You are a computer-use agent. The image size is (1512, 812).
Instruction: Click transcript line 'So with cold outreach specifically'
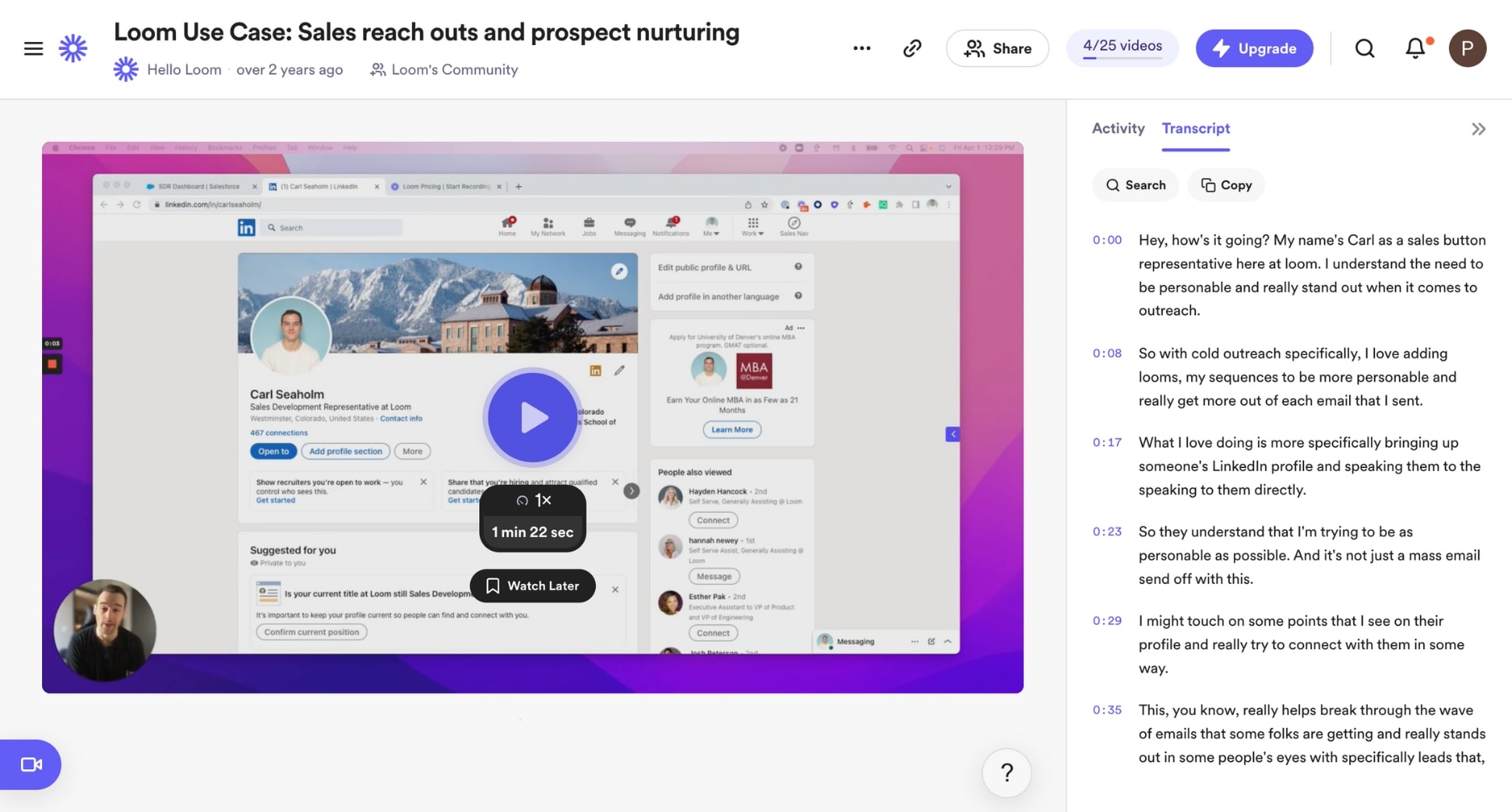pyautogui.click(x=1298, y=377)
